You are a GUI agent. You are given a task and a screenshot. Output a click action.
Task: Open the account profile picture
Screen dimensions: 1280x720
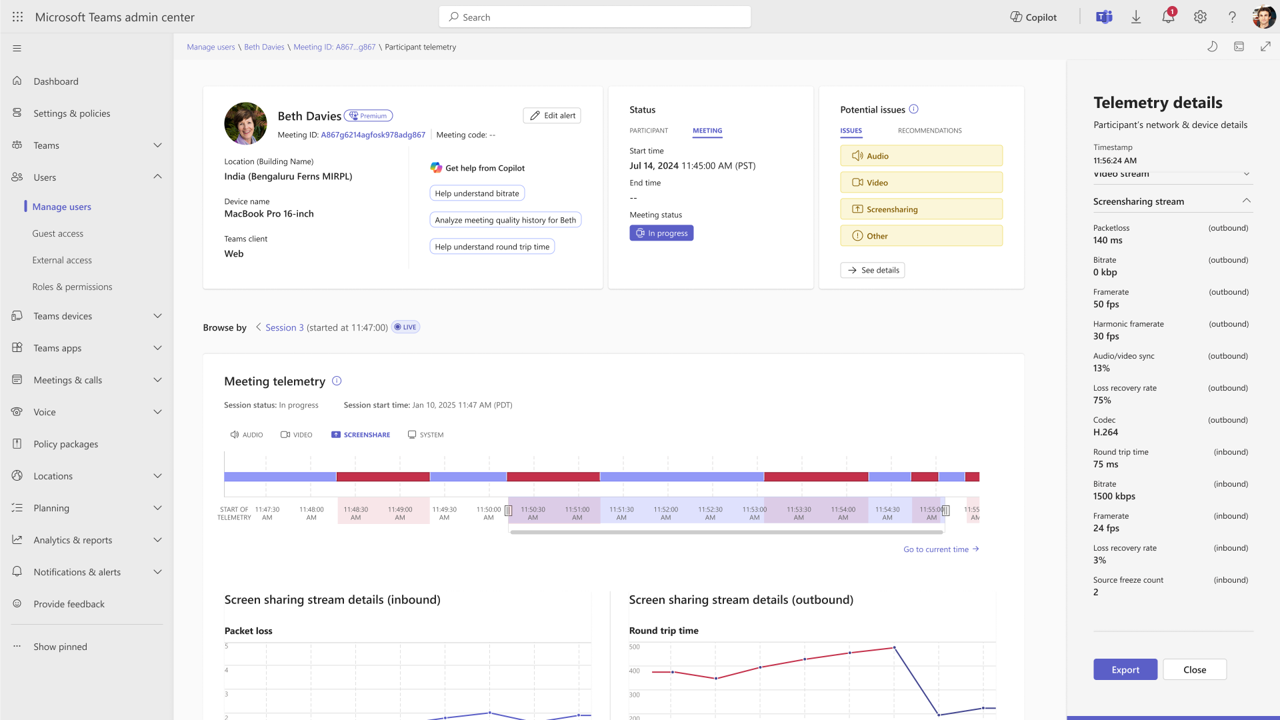tap(1264, 17)
